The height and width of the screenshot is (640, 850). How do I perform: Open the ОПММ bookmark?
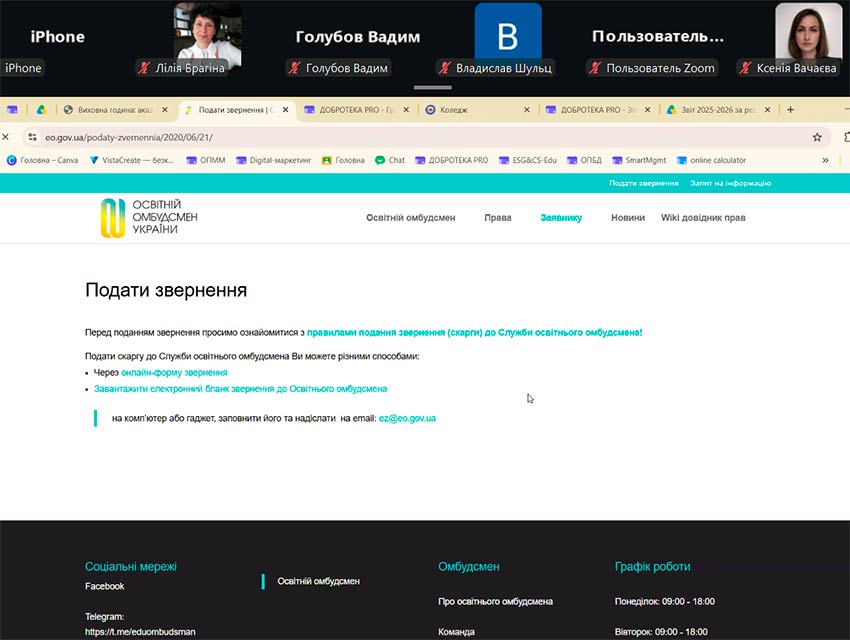pyautogui.click(x=205, y=160)
